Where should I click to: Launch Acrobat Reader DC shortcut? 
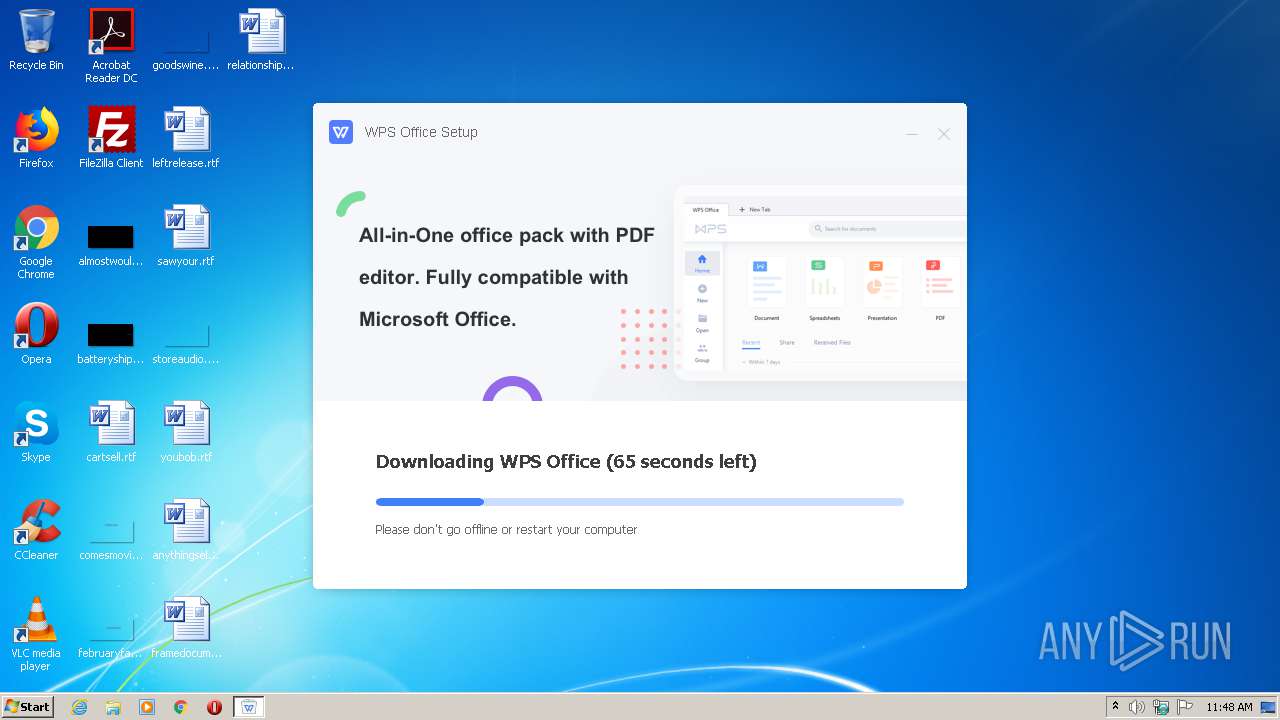[x=111, y=46]
